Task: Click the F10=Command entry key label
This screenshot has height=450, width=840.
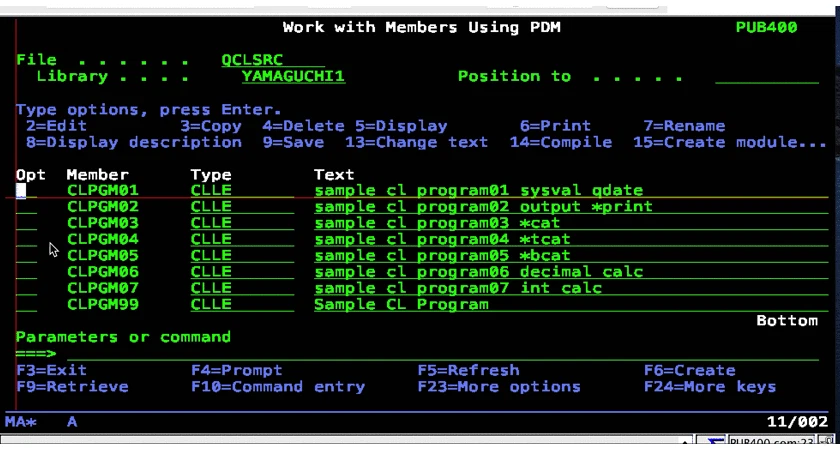Action: click(278, 386)
